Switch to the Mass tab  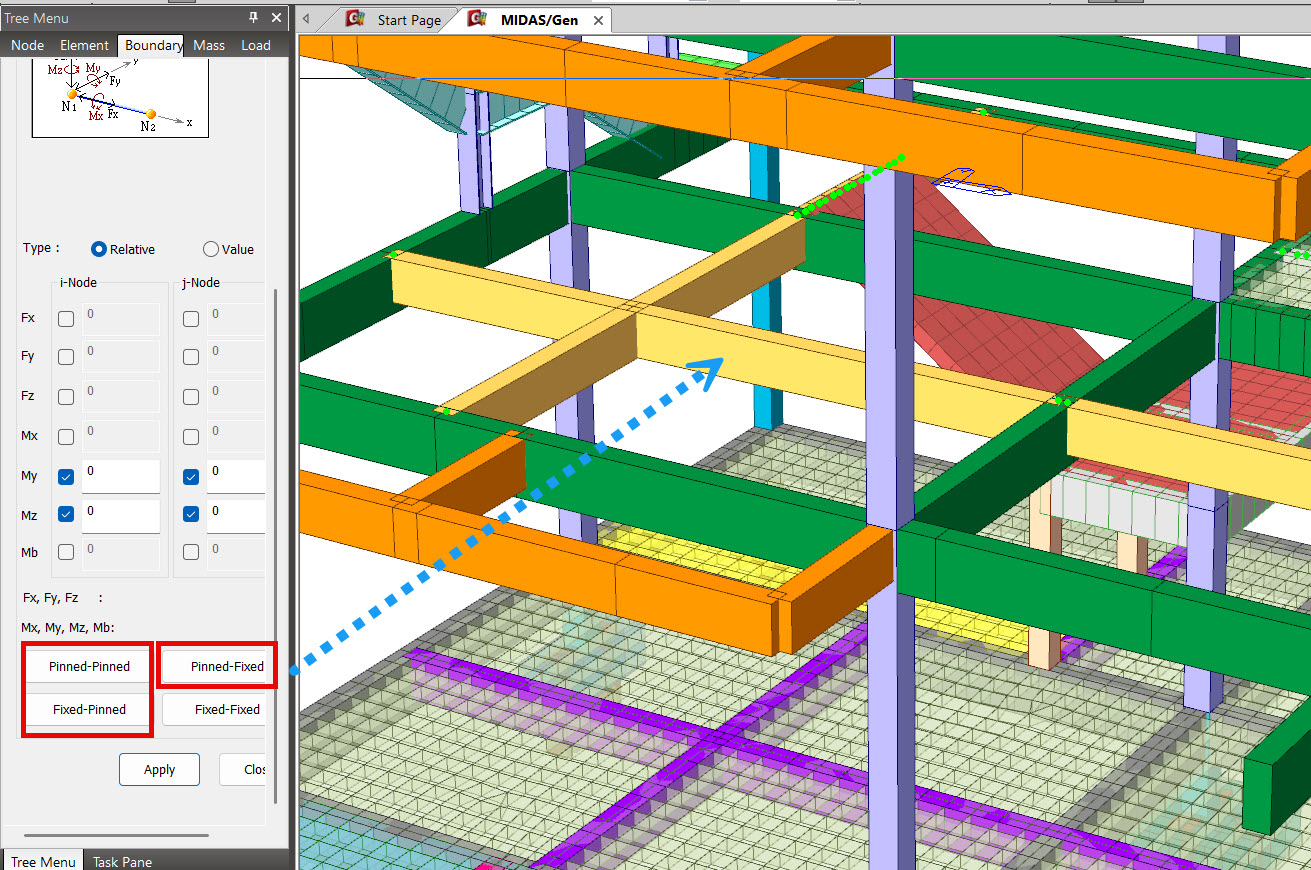coord(209,45)
